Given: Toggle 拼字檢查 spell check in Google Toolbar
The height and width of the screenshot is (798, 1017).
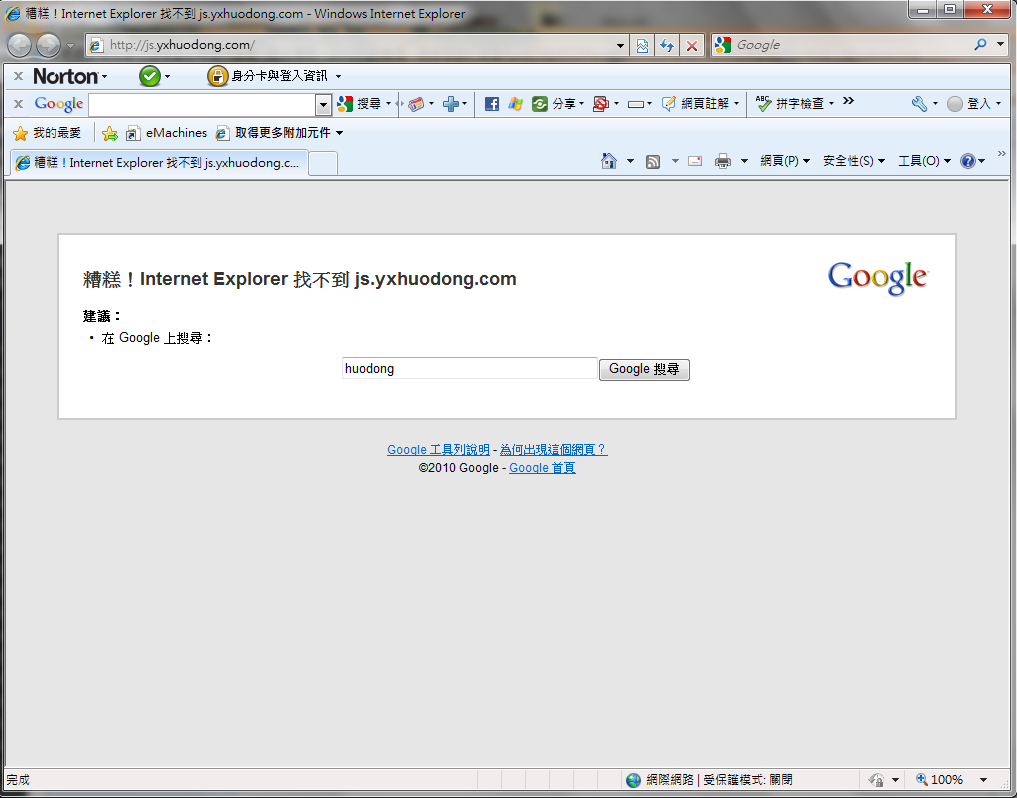Looking at the screenshot, I should click(x=791, y=104).
